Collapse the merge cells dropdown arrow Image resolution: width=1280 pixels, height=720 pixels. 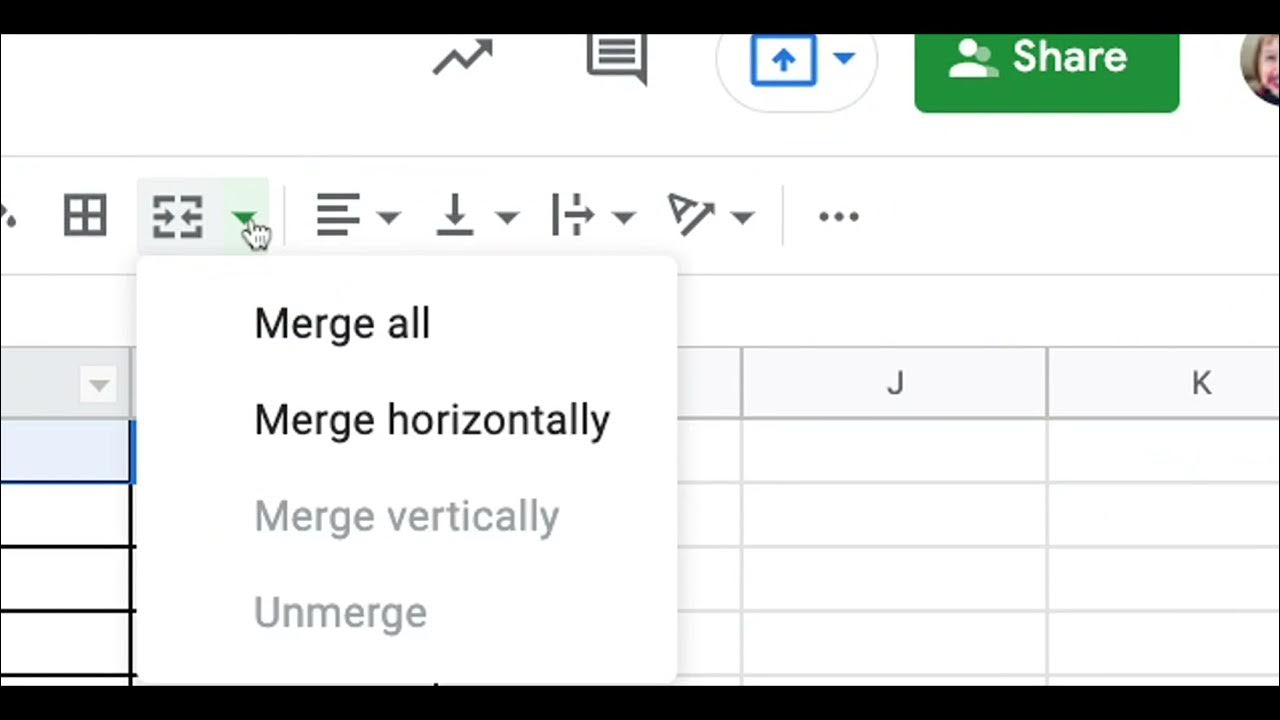(x=243, y=217)
